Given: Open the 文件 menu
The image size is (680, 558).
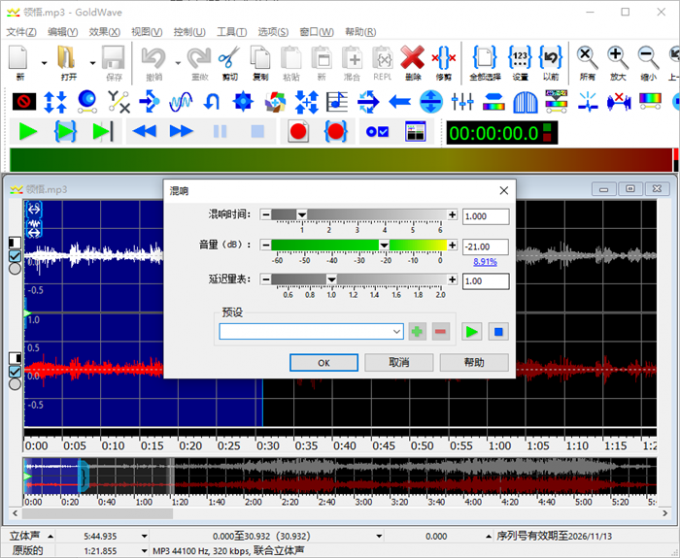Looking at the screenshot, I should point(21,32).
